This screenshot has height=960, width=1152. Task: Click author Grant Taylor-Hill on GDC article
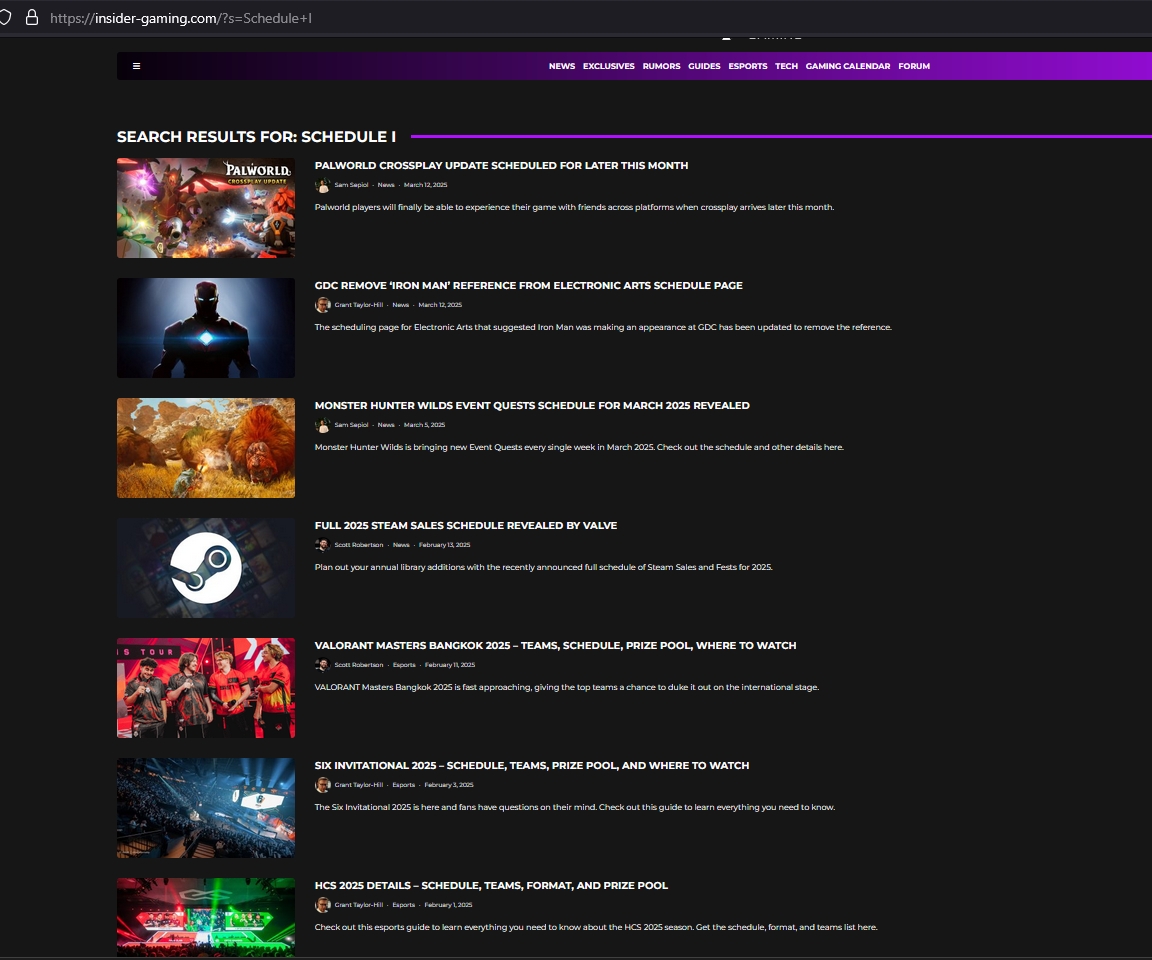coord(359,305)
